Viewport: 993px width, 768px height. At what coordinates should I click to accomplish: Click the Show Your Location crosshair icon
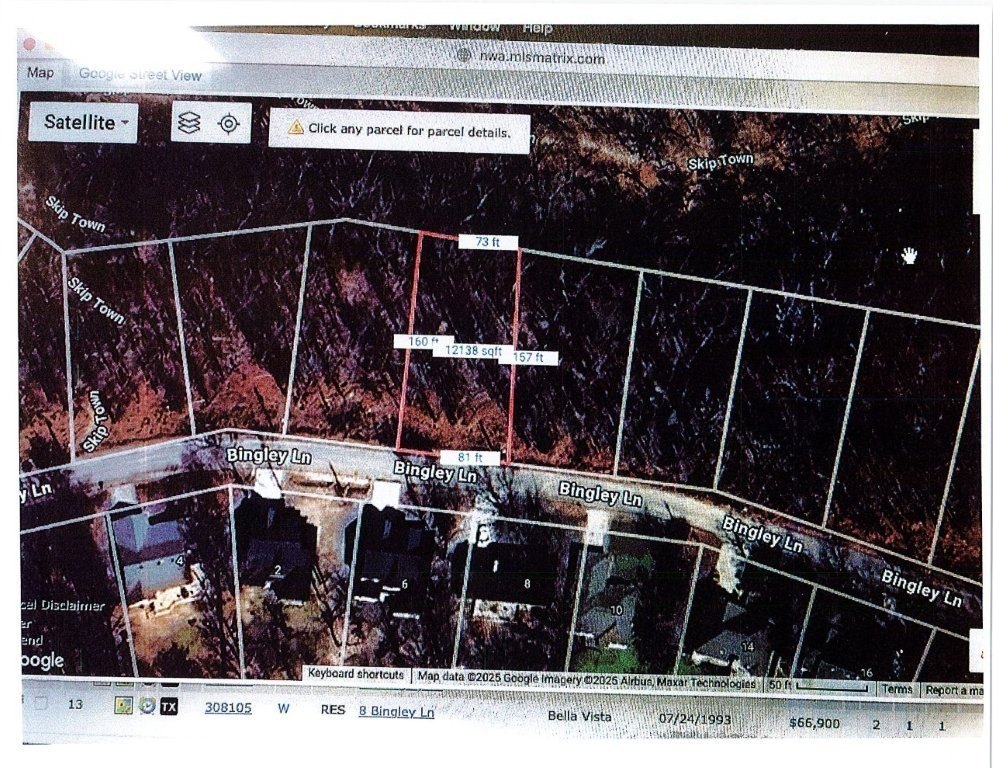(x=228, y=122)
